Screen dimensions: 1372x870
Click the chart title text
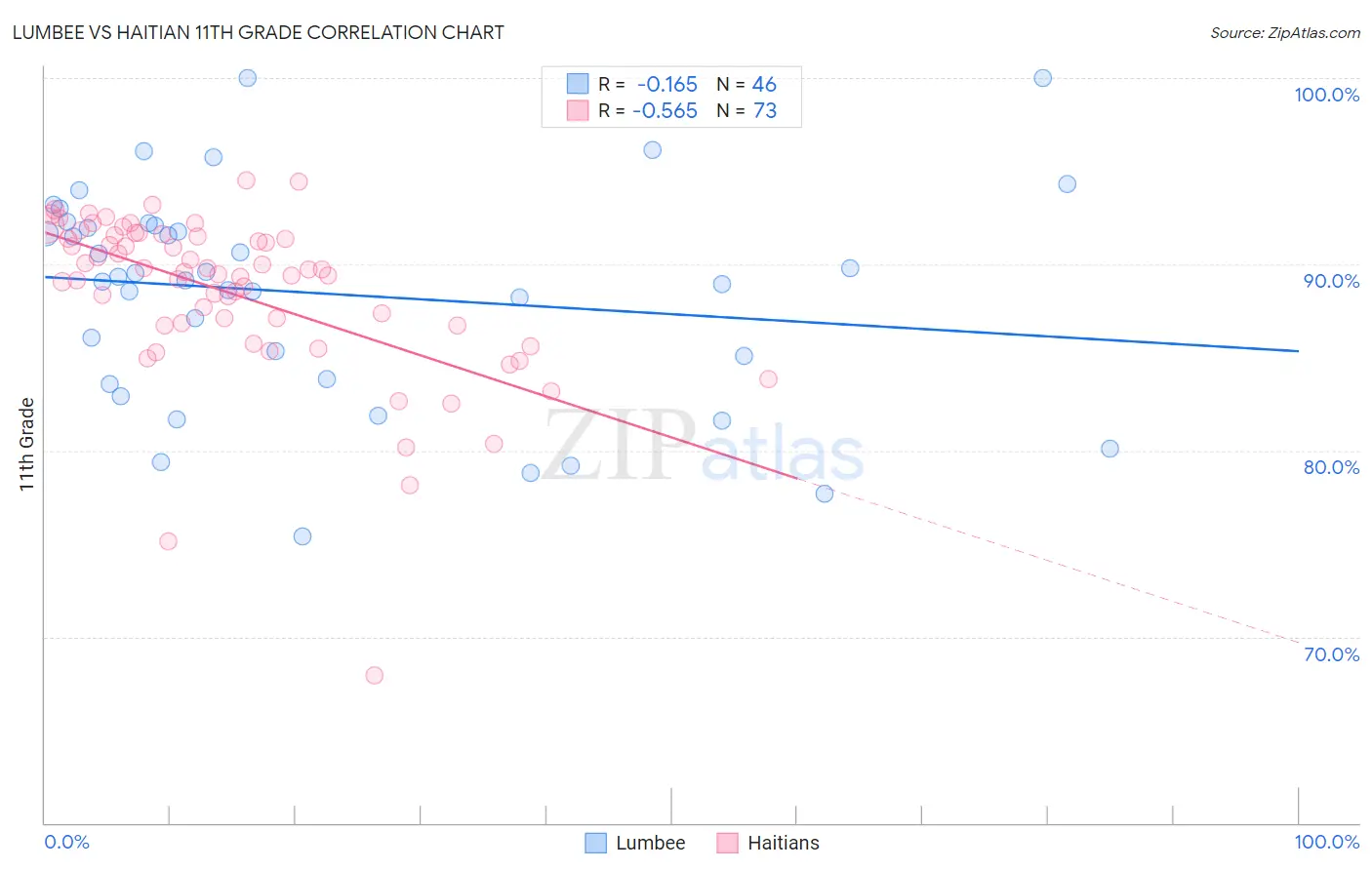pos(258,32)
